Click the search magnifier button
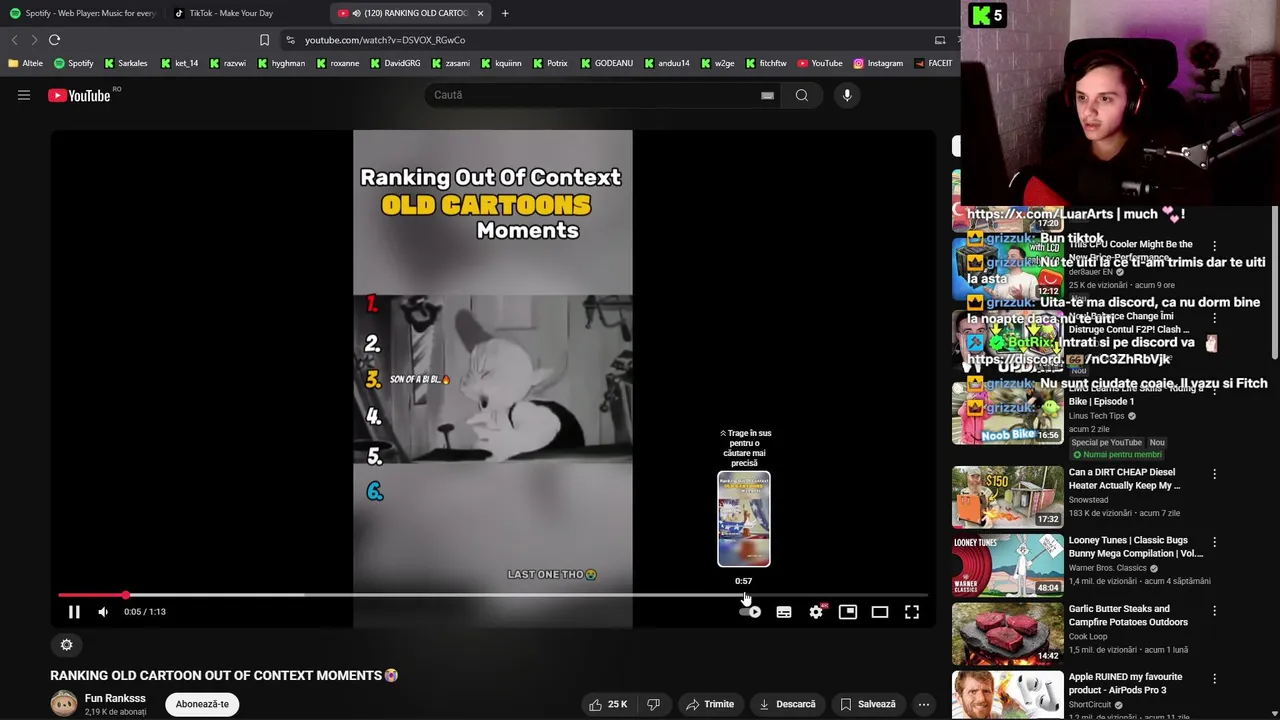This screenshot has height=720, width=1280. 802,95
